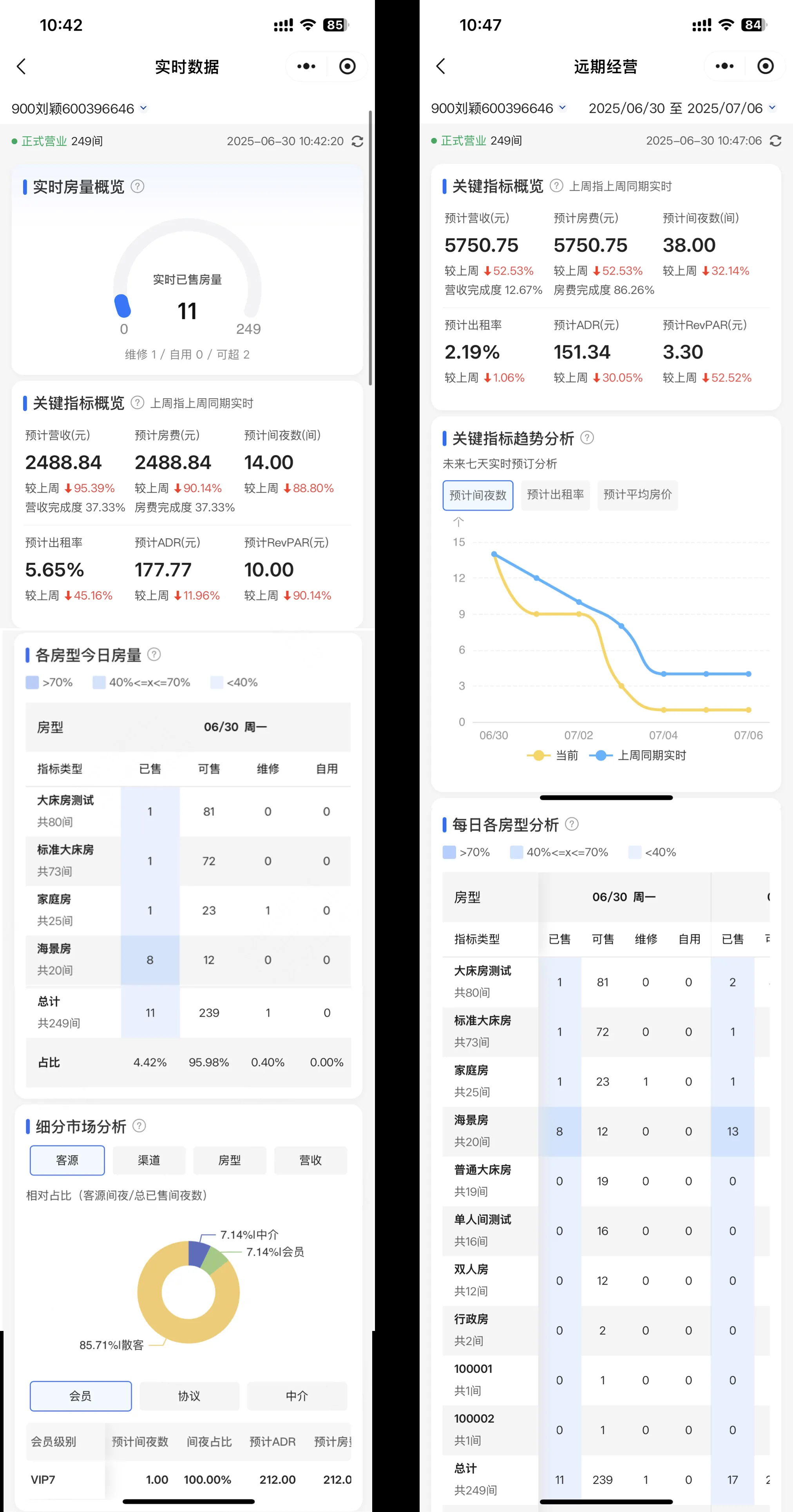Open help for 细分市场分析
The image size is (793, 1512).
click(x=139, y=1126)
